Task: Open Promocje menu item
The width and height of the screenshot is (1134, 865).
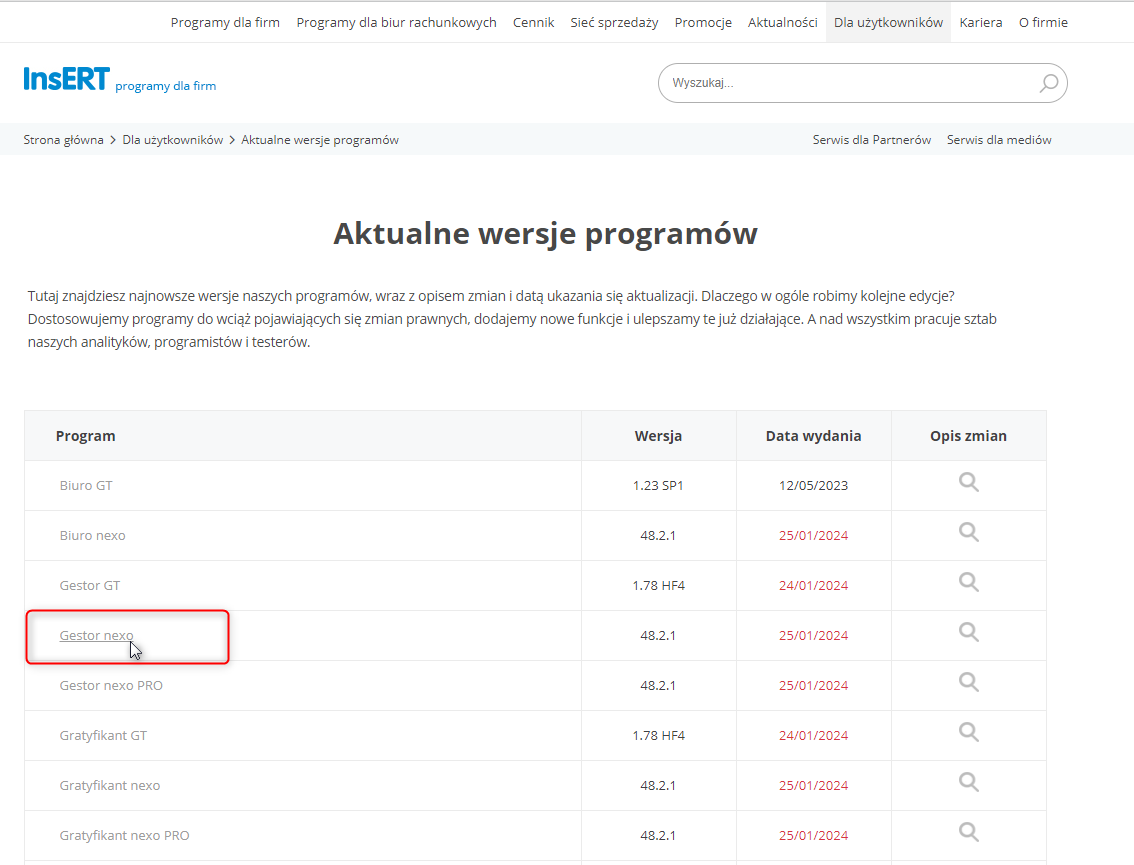Action: coord(703,22)
